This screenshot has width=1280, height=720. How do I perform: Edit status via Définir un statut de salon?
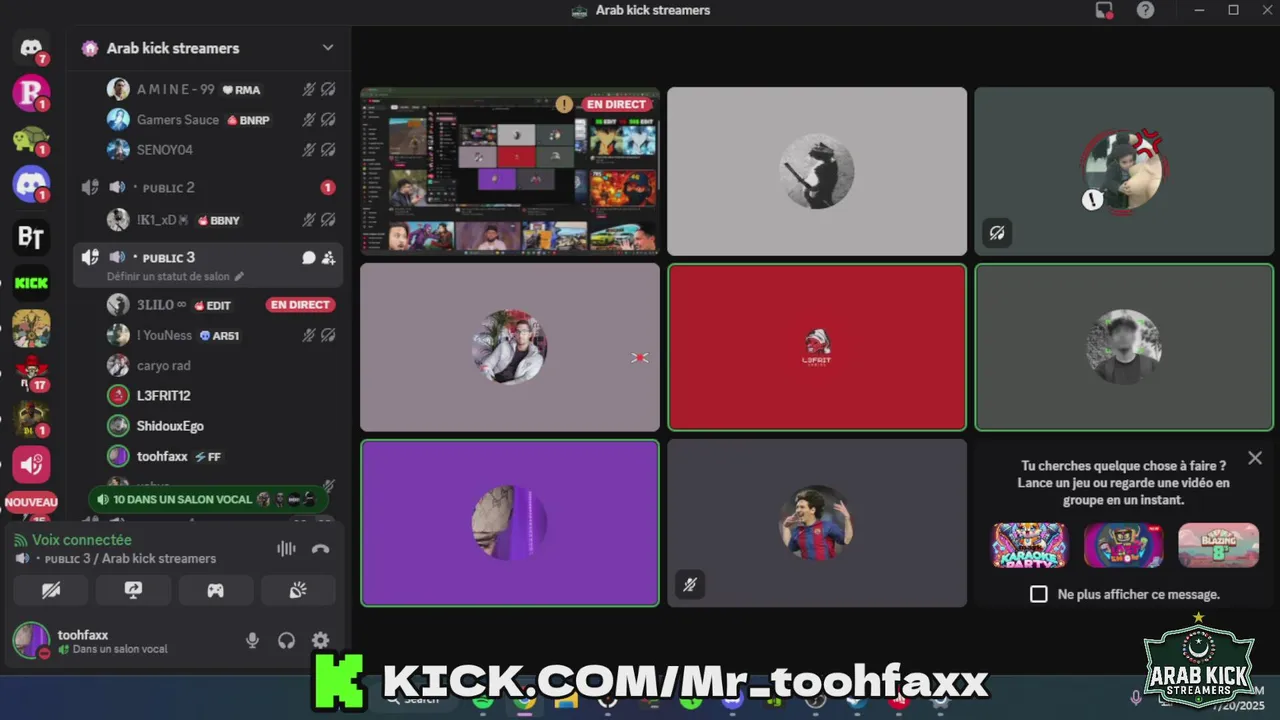(175, 276)
